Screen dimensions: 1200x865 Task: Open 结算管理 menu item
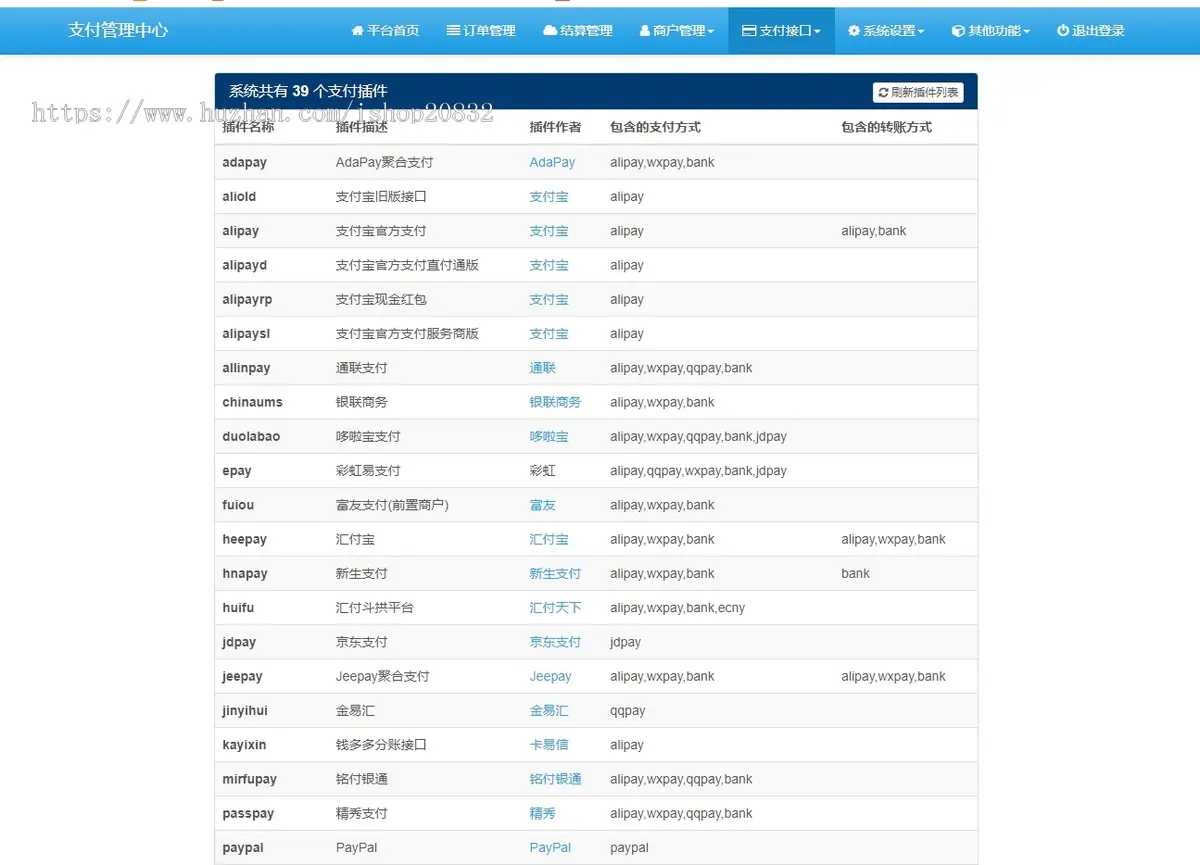click(577, 31)
